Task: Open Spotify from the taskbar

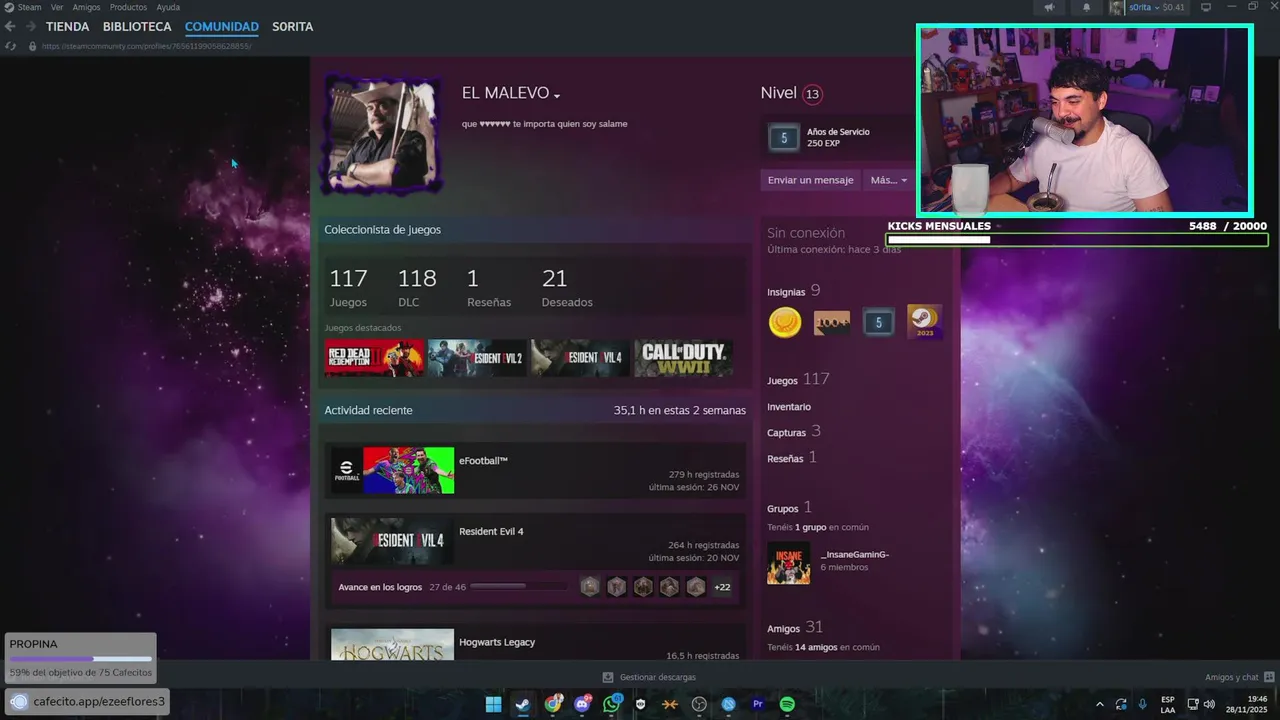Action: 787,704
